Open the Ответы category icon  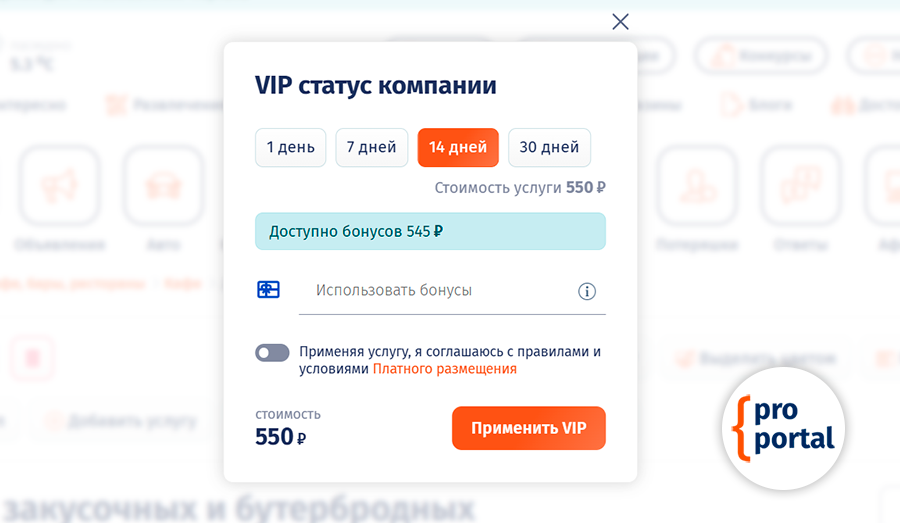pos(799,187)
